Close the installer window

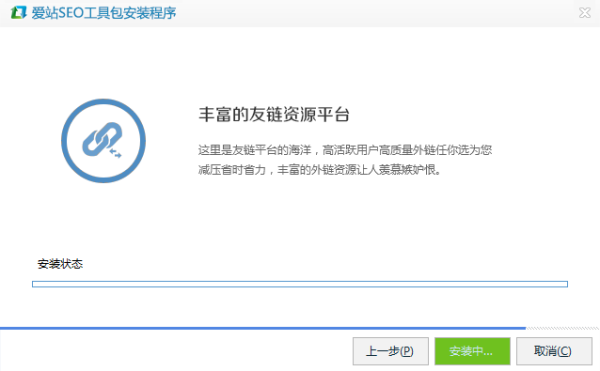pyautogui.click(x=585, y=13)
